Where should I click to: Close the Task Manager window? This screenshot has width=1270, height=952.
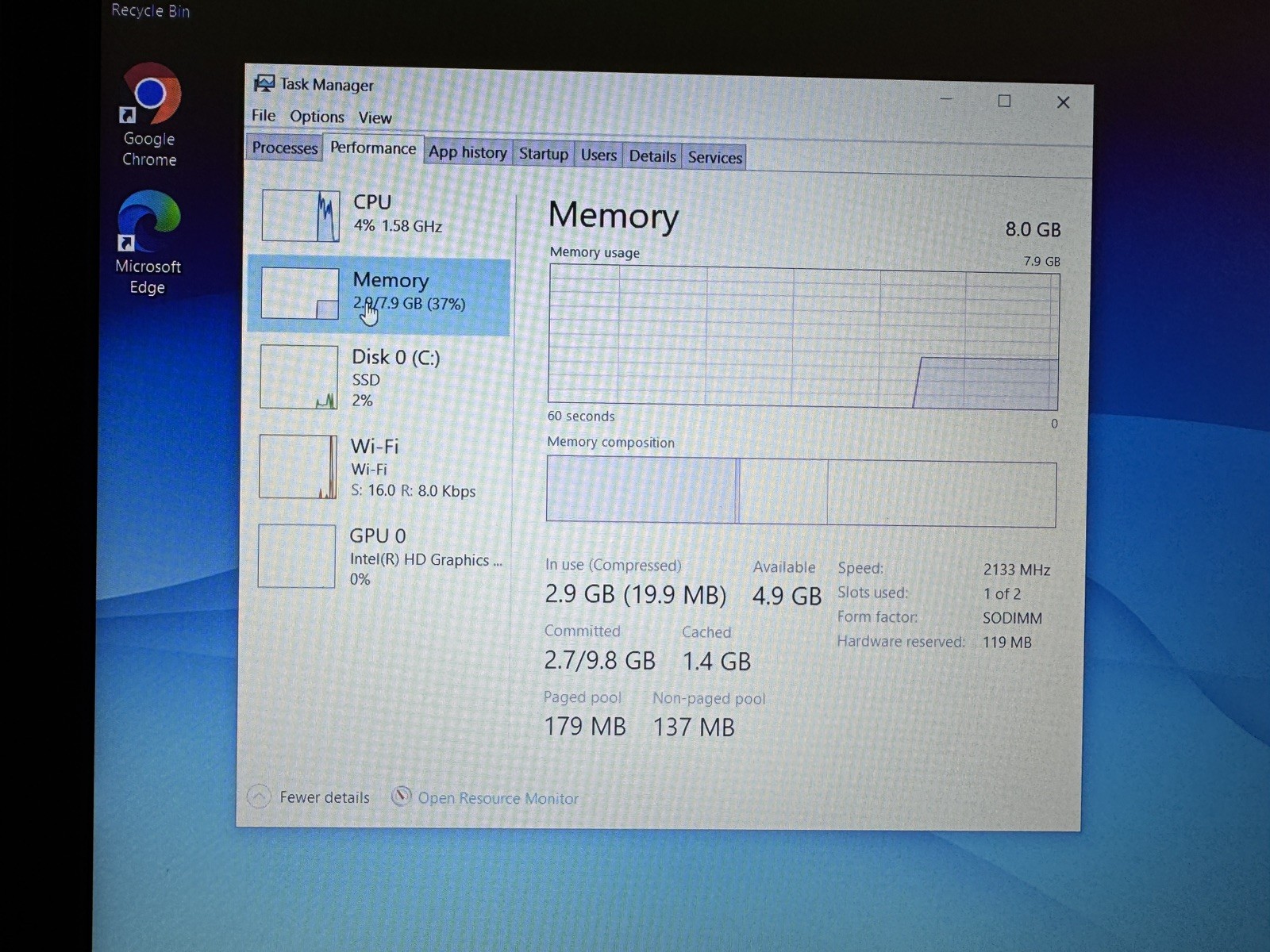tap(1064, 102)
